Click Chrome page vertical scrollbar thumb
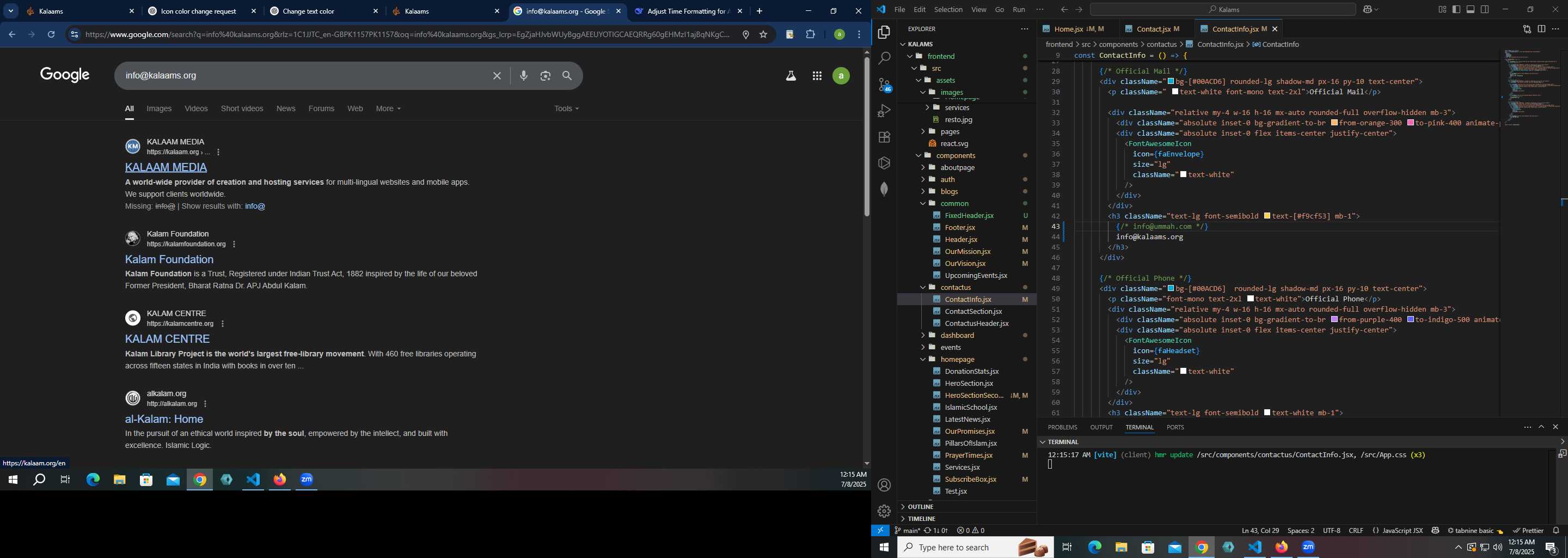 [x=866, y=137]
